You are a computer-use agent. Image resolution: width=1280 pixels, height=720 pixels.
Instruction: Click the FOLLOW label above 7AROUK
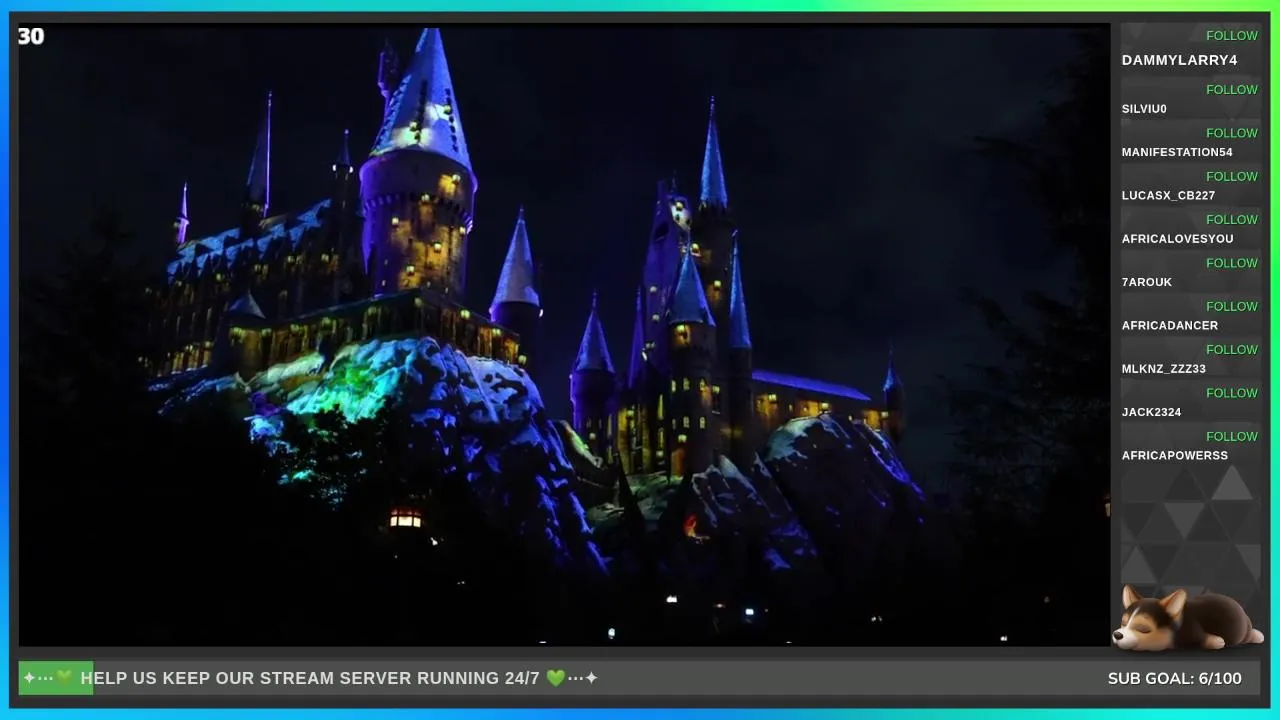click(x=1232, y=263)
